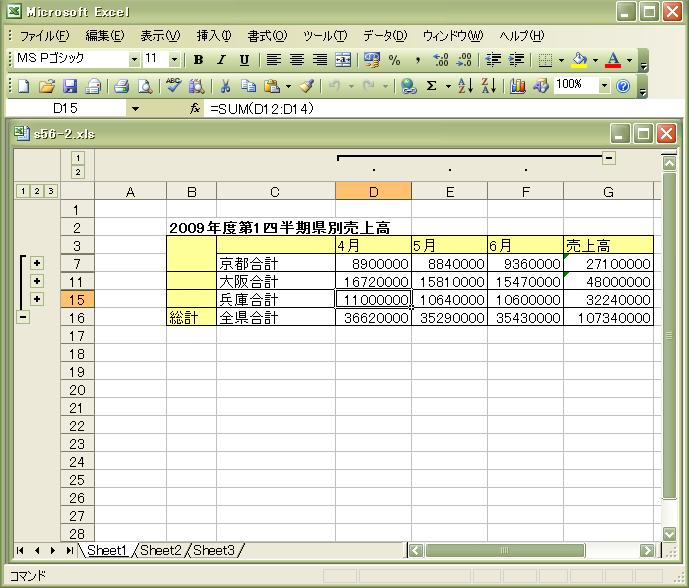
Task: Launch the Chart Wizard
Action: click(518, 86)
